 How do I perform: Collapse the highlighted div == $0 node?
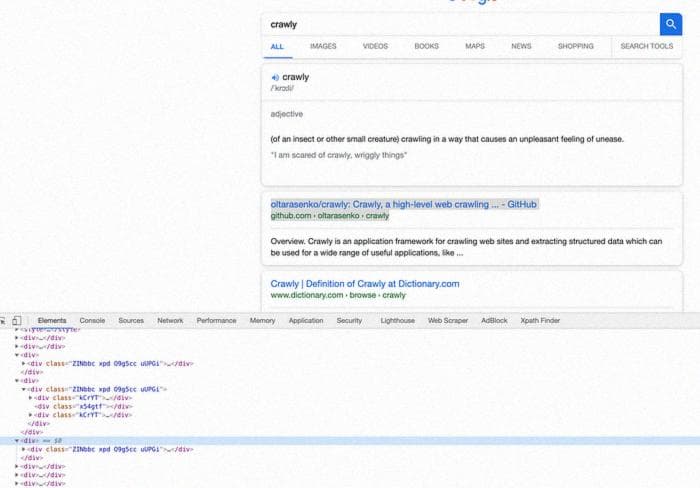click(17, 441)
